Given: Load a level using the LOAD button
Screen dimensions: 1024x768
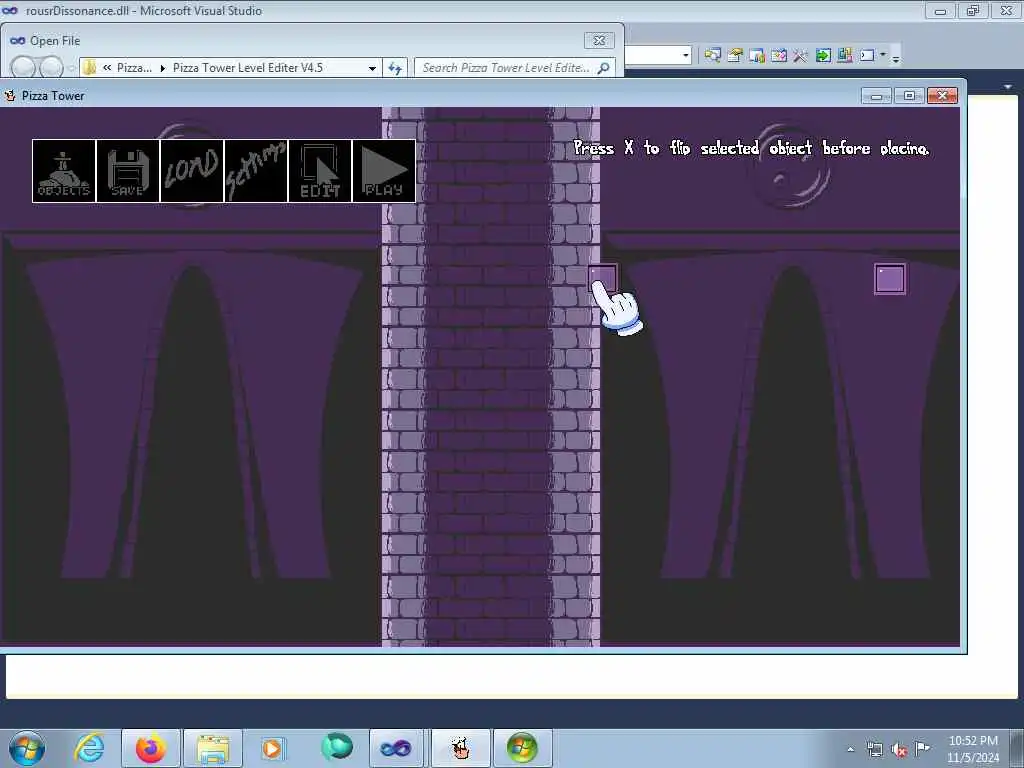Looking at the screenshot, I should pyautogui.click(x=192, y=171).
